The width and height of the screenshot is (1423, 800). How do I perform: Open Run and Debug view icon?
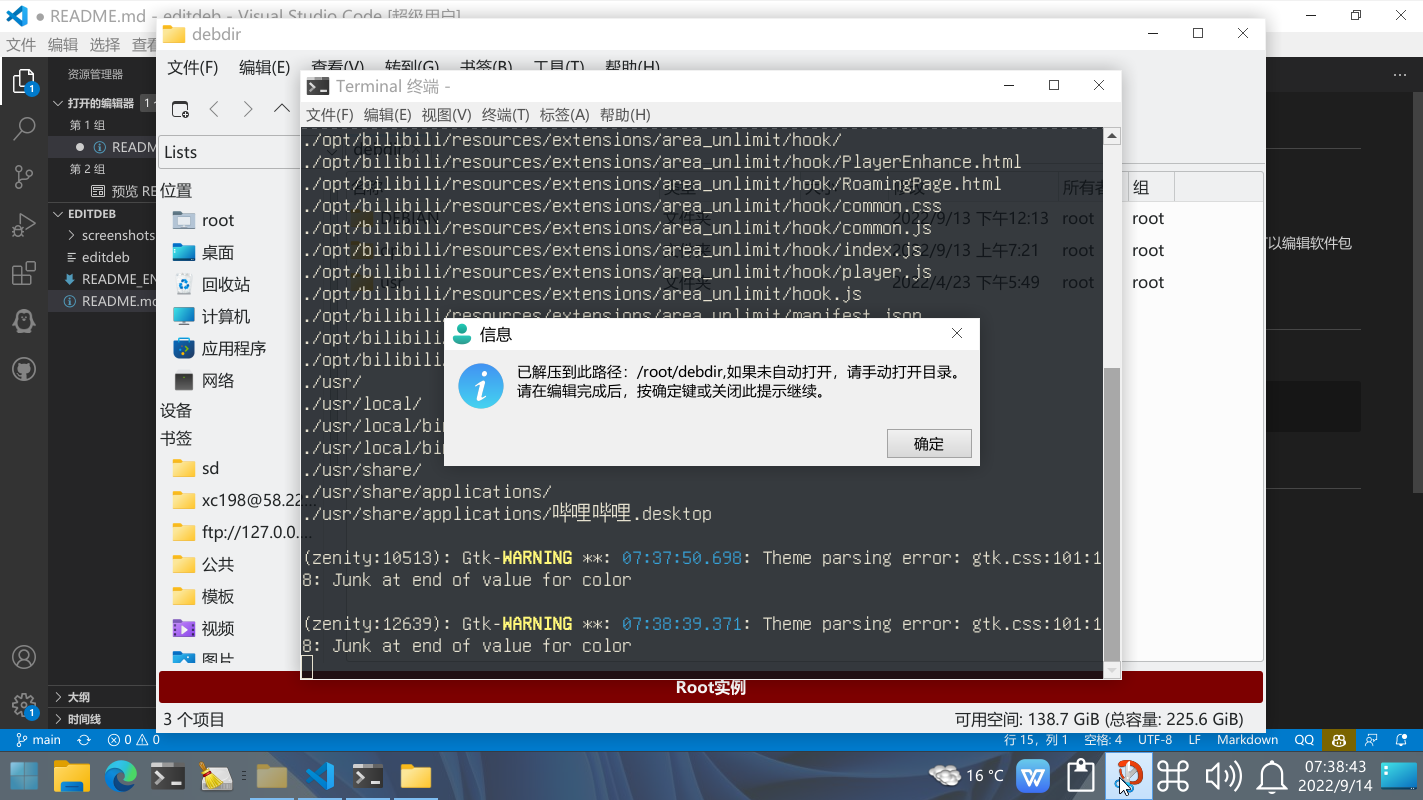click(x=24, y=225)
